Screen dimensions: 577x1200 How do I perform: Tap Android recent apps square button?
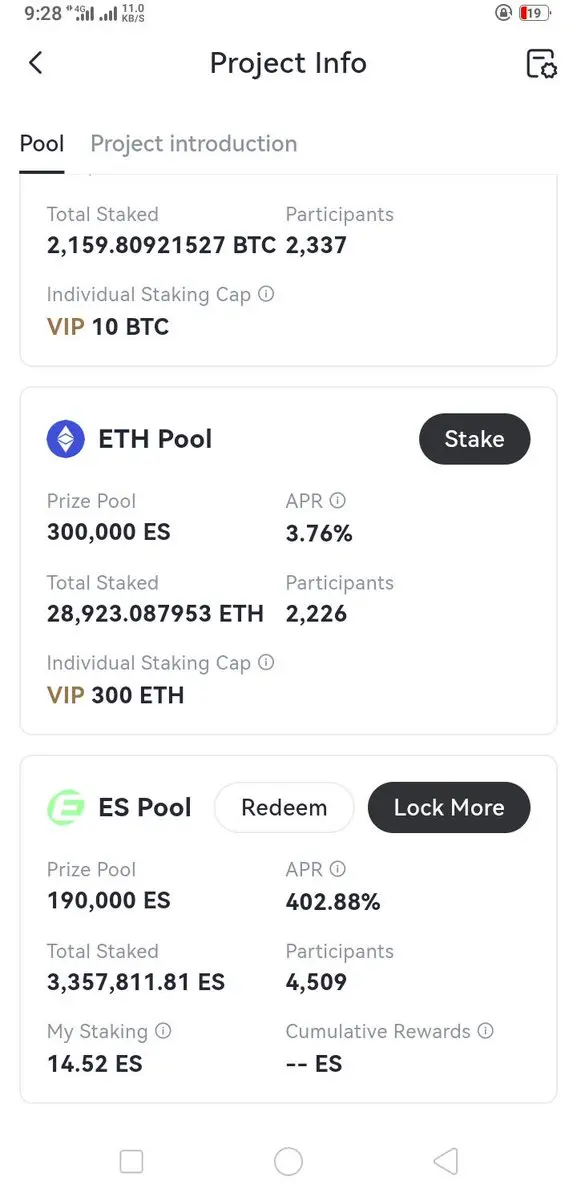(x=131, y=1161)
